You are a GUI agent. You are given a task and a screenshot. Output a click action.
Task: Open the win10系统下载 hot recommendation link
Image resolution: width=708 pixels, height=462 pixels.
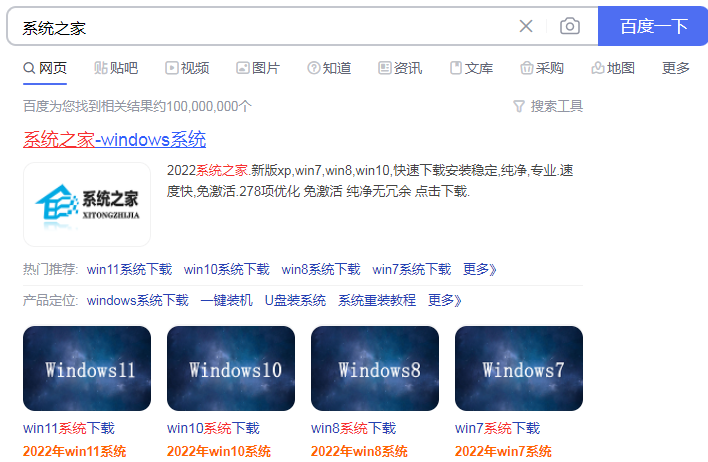coord(226,270)
